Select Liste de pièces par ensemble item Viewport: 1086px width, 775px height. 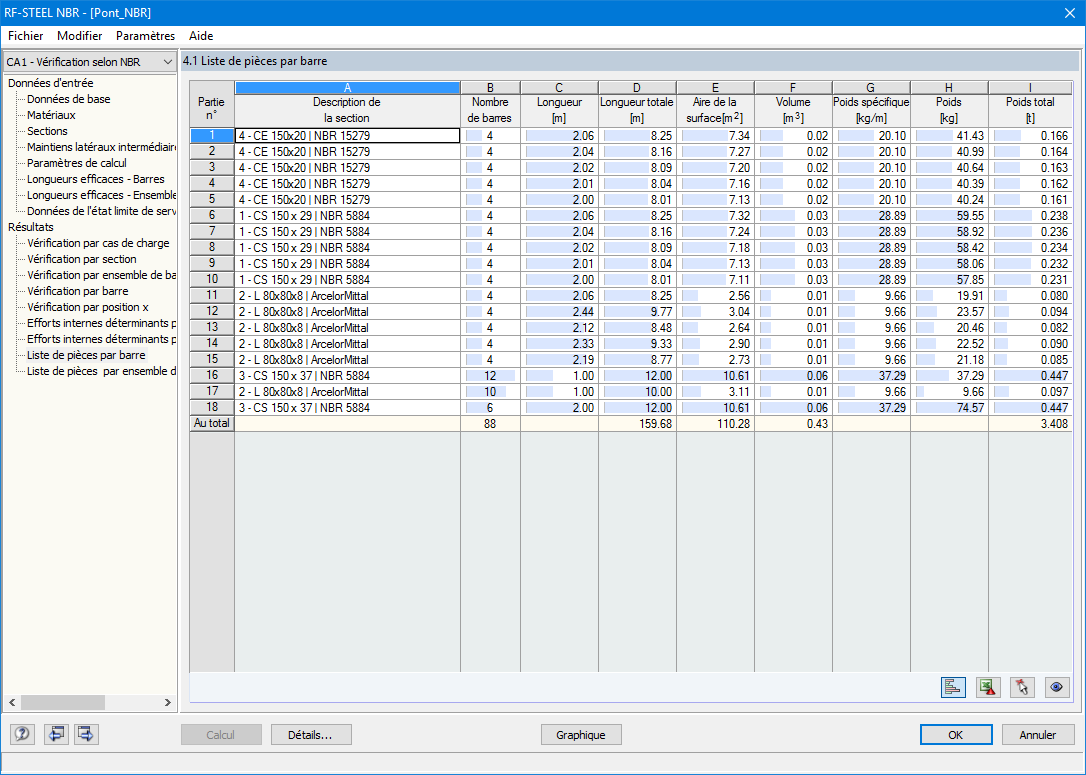(x=101, y=371)
